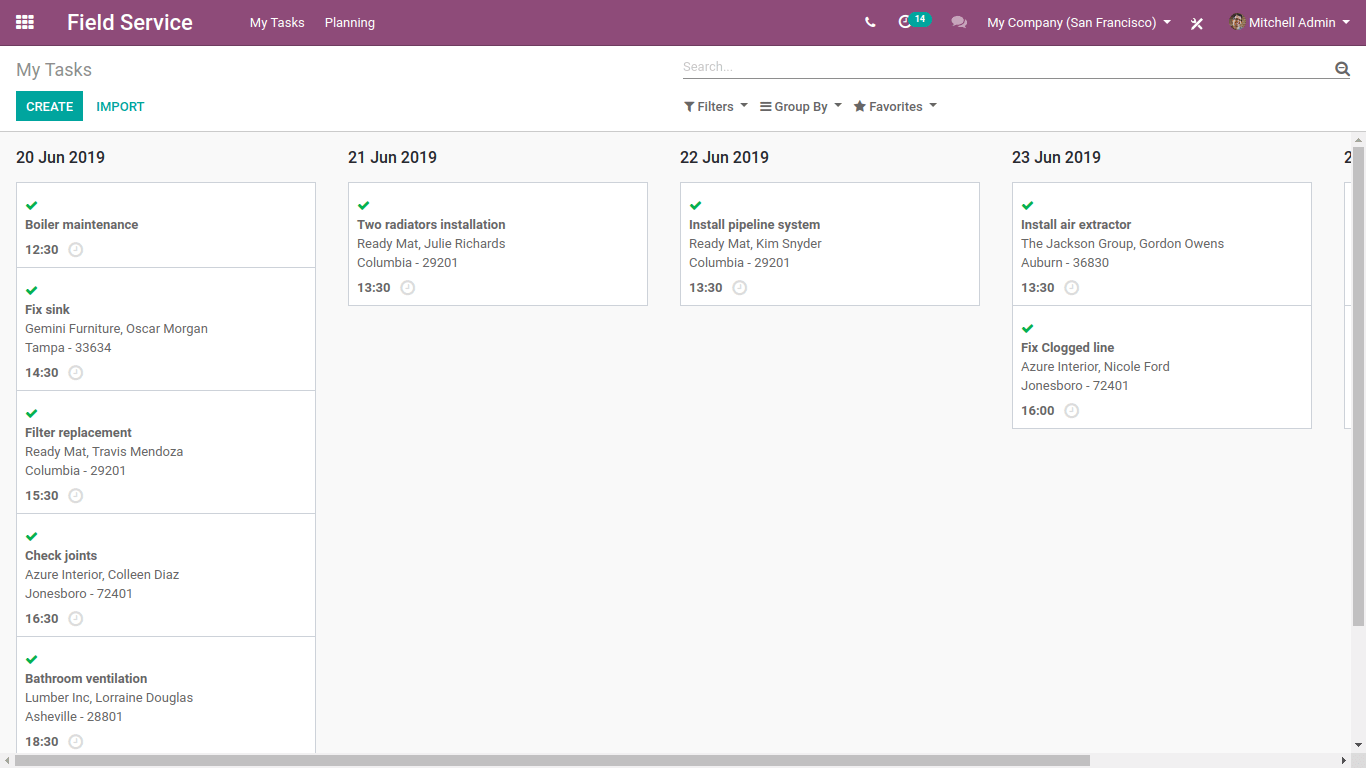Viewport: 1366px width, 768px height.
Task: Click the horizontal scrollbar thumb
Action: [x=552, y=761]
